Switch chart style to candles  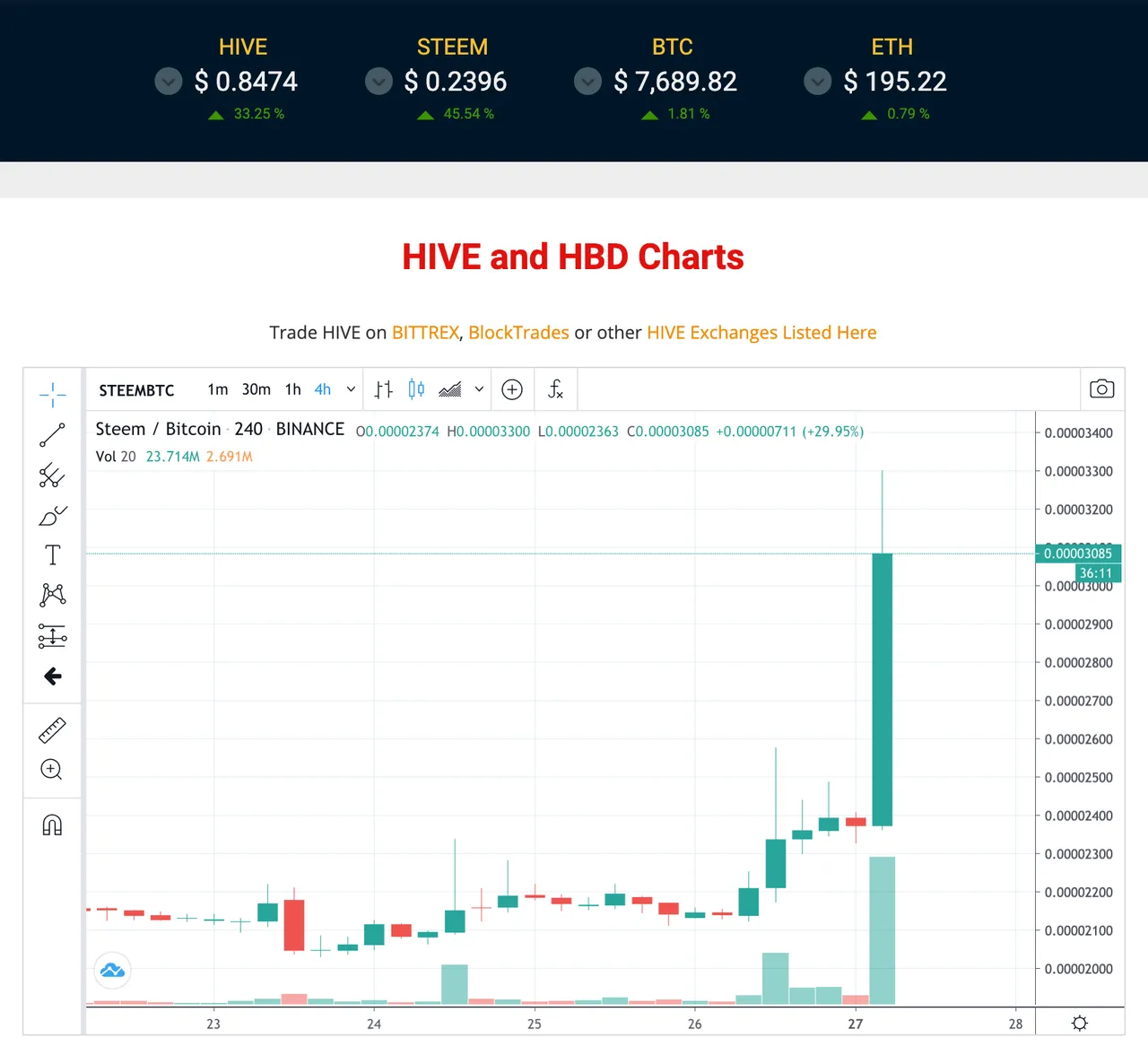pos(416,389)
